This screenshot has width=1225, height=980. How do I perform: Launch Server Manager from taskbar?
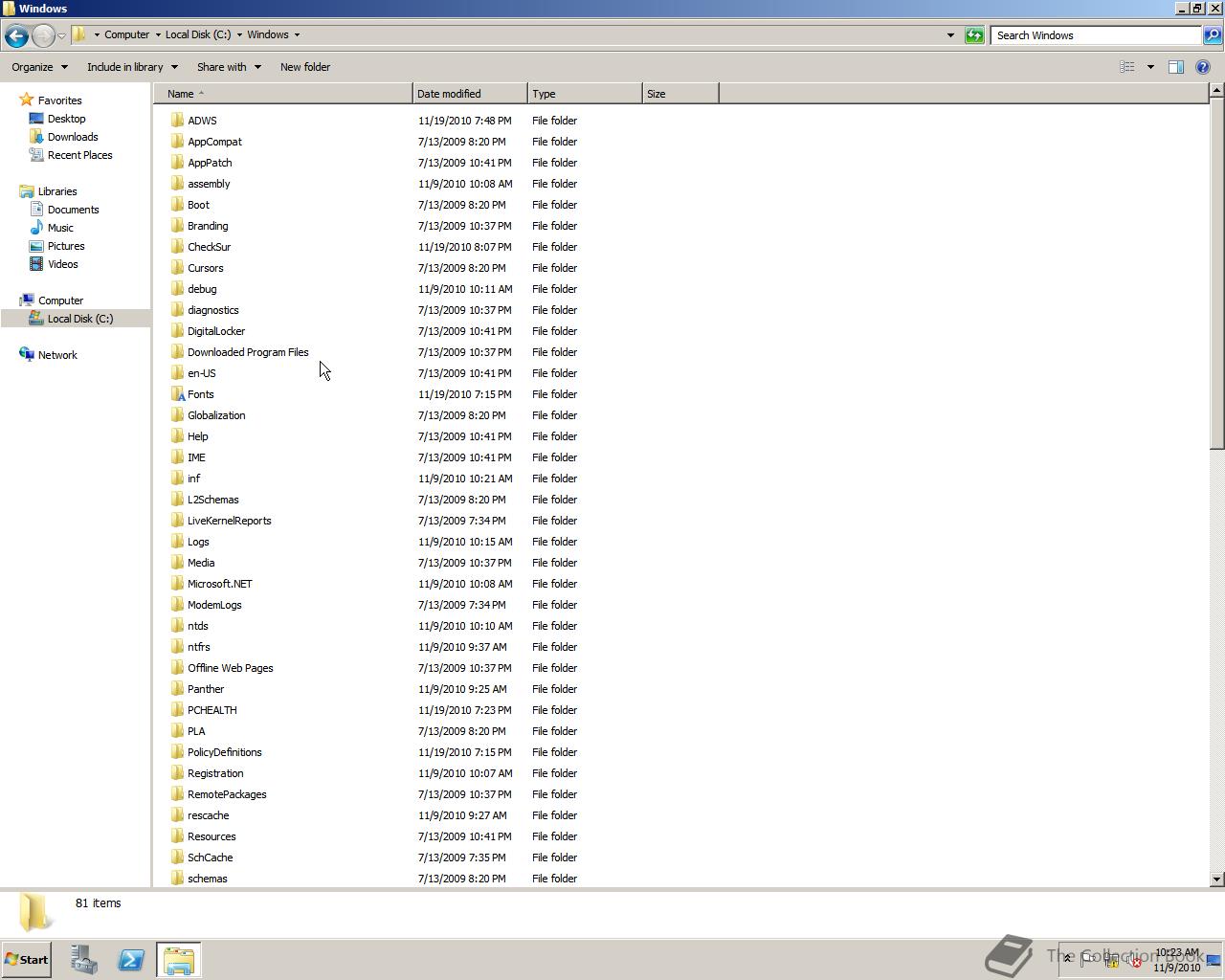pos(84,960)
